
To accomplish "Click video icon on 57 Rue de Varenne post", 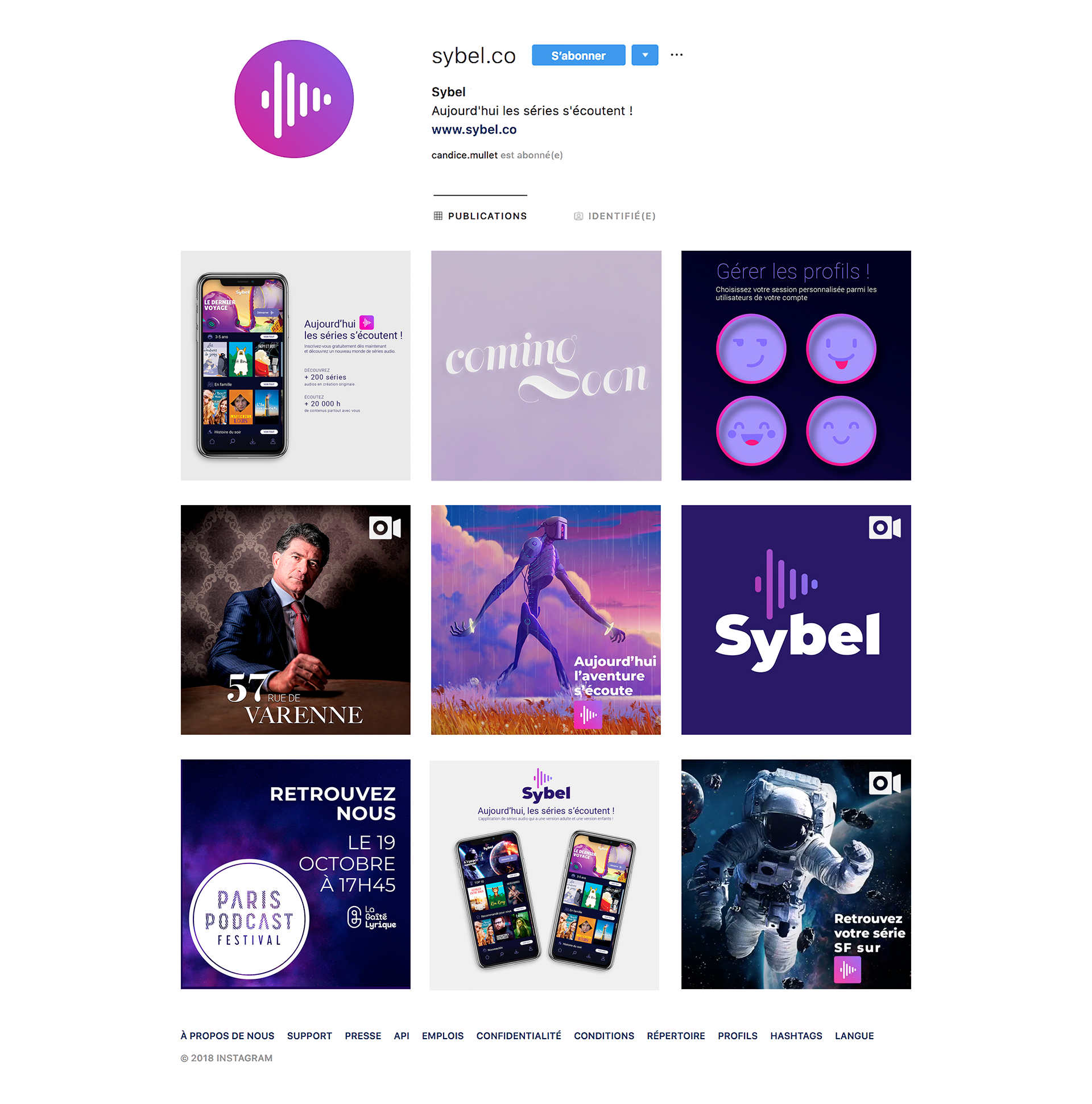I will (385, 527).
